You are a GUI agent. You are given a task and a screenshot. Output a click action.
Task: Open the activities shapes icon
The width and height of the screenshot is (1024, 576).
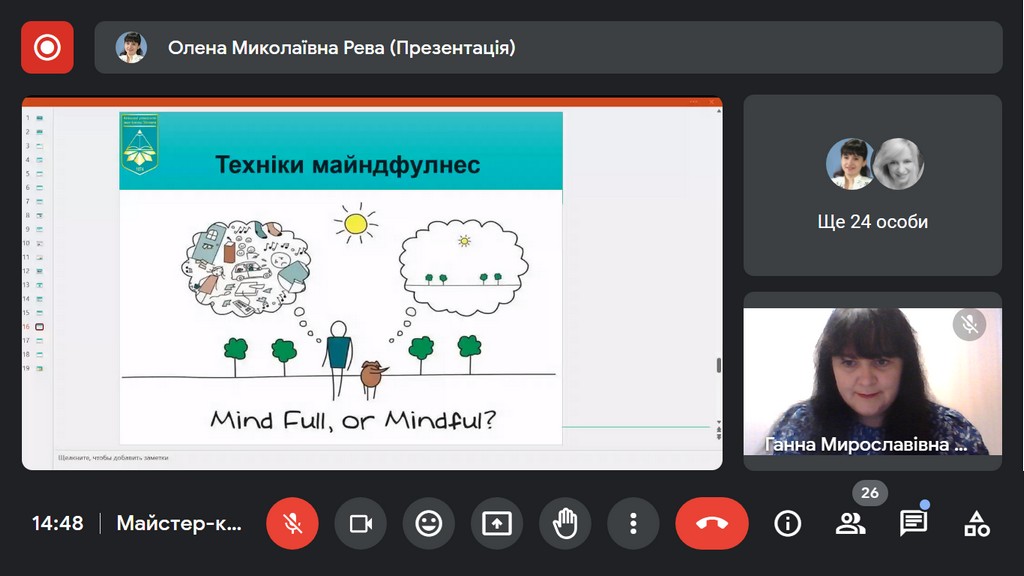(976, 523)
